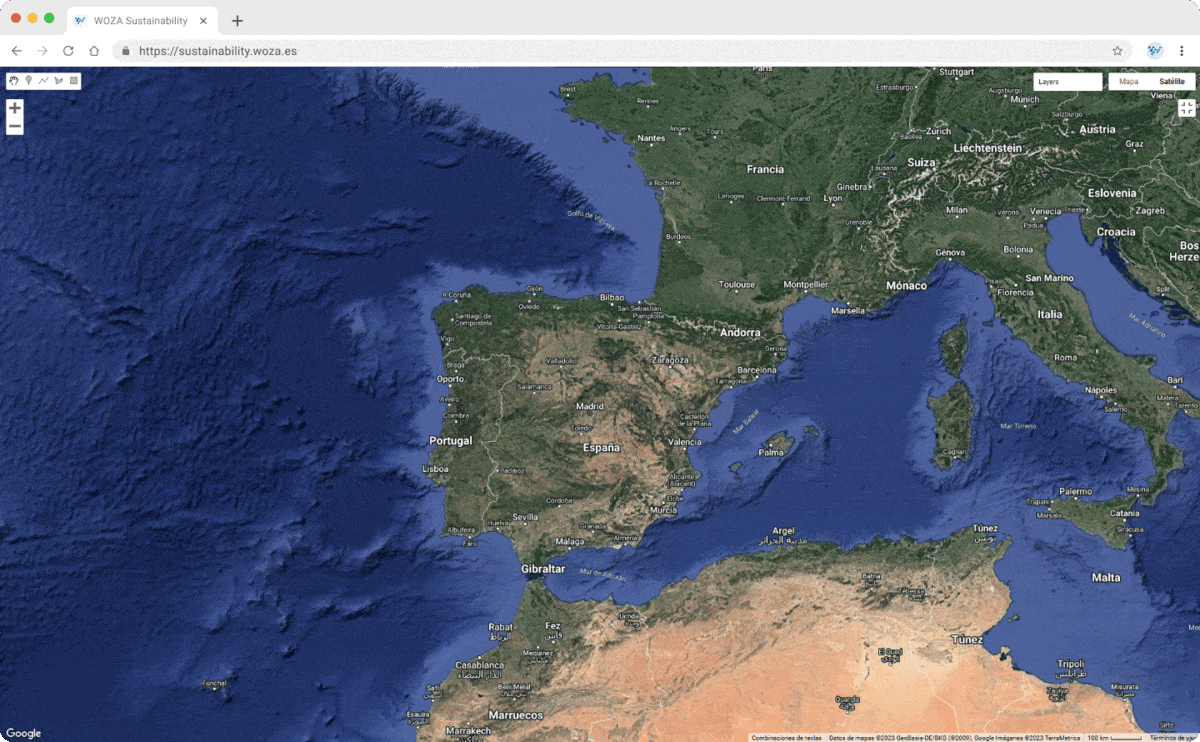Screen dimensions: 1200x742
Task: Pick the rectangle drawing tool
Action: tap(73, 81)
